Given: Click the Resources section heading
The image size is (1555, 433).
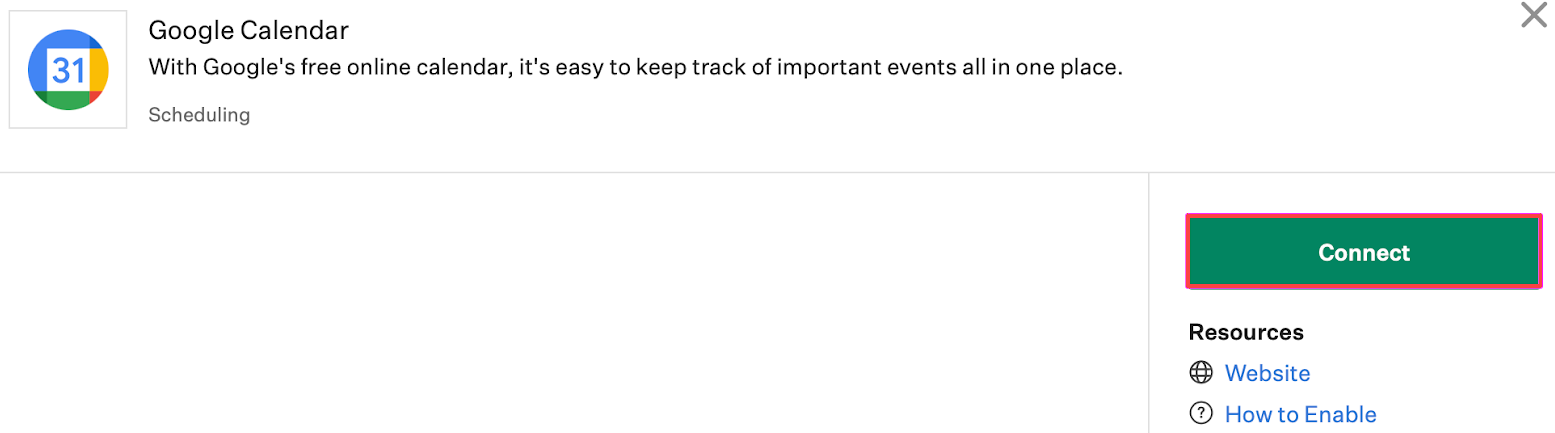Looking at the screenshot, I should (1246, 332).
